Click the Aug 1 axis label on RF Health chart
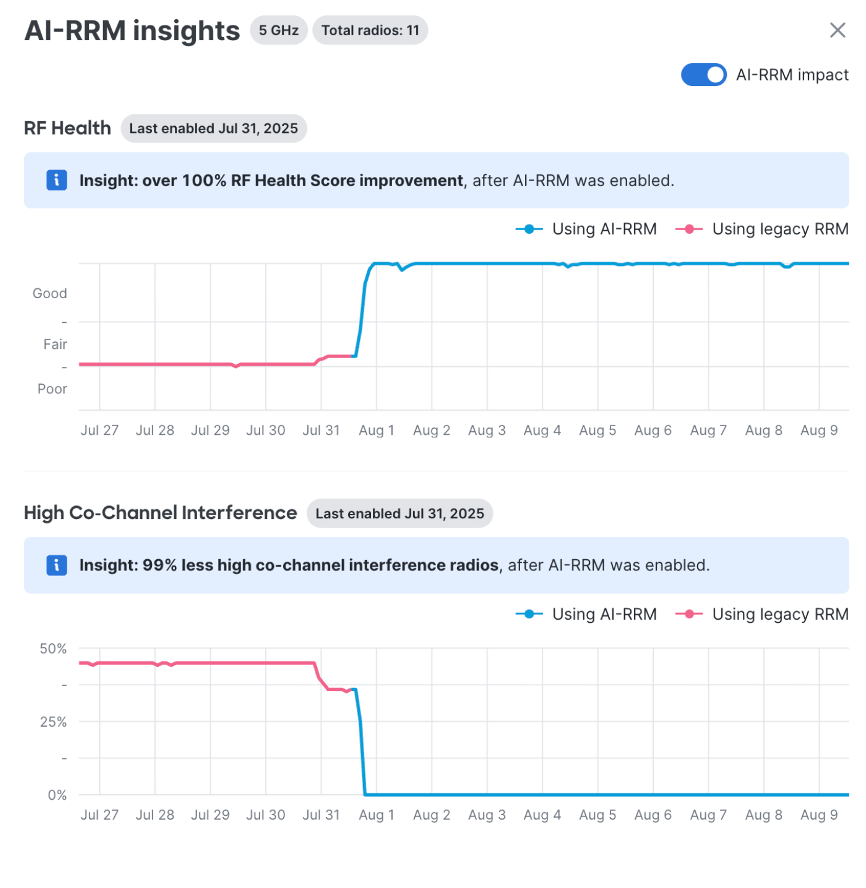The image size is (866, 888). (376, 430)
